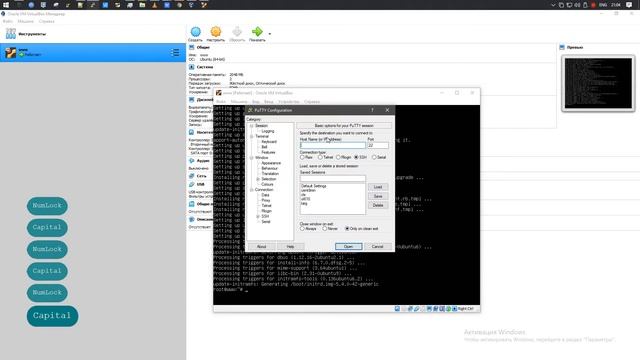Select the SSH connection type radio
Image resolution: width=640 pixels, height=360 pixels.
[356, 157]
